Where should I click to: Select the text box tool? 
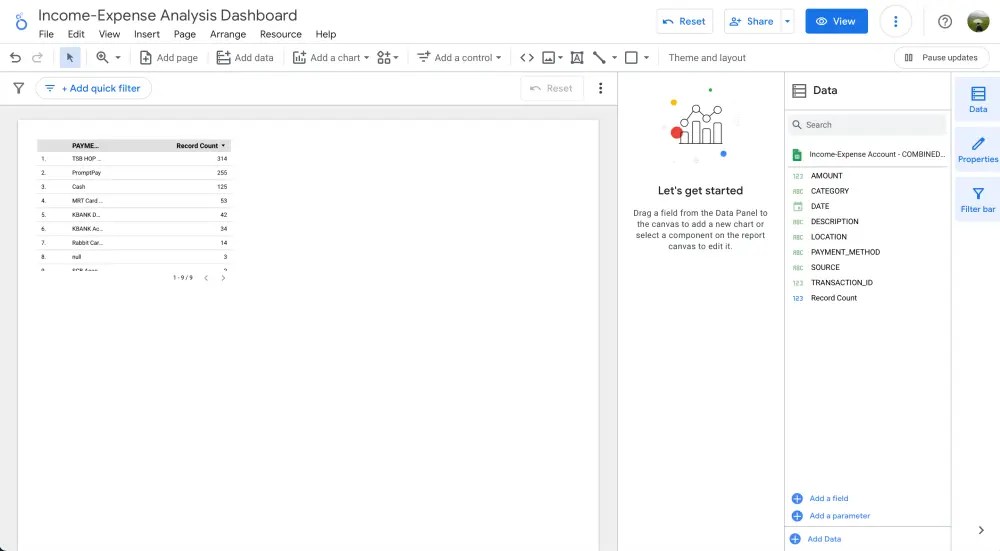pyautogui.click(x=576, y=58)
